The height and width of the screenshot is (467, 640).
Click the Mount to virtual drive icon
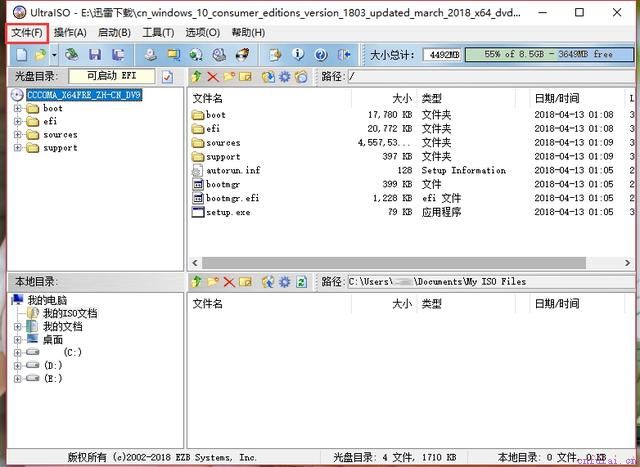[219, 54]
